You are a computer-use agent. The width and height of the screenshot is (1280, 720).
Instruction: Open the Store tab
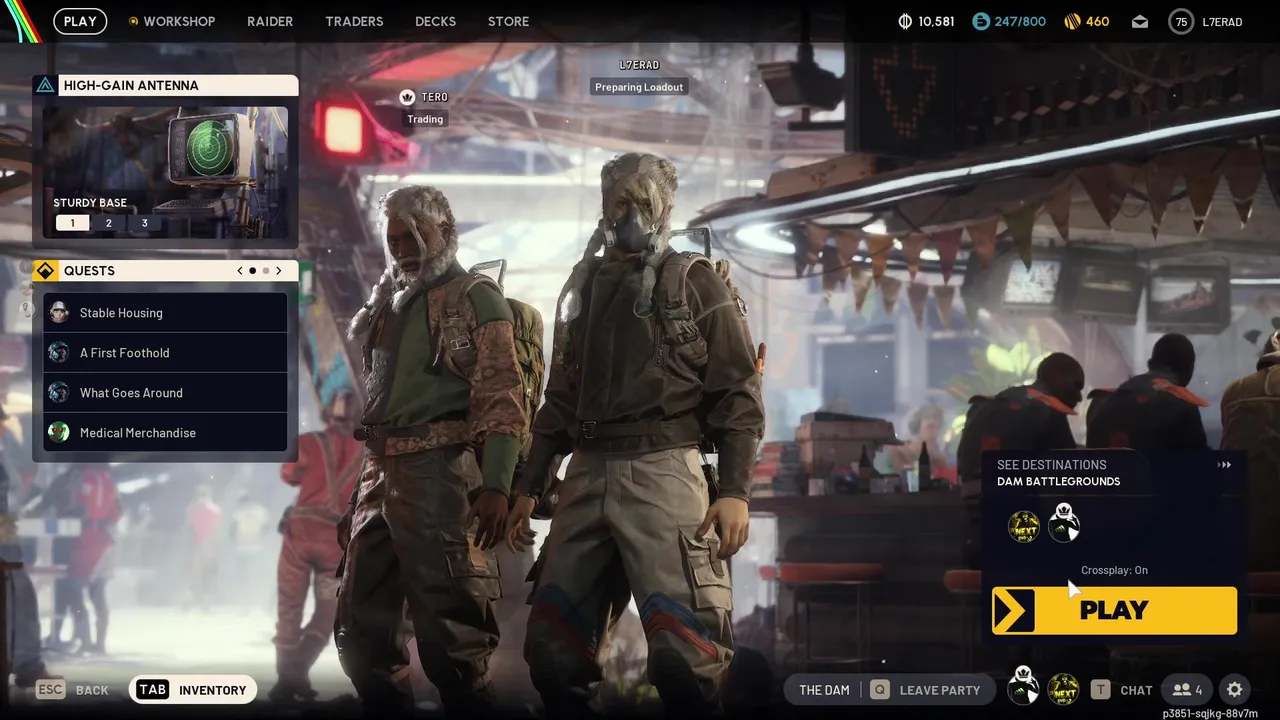[x=508, y=21]
